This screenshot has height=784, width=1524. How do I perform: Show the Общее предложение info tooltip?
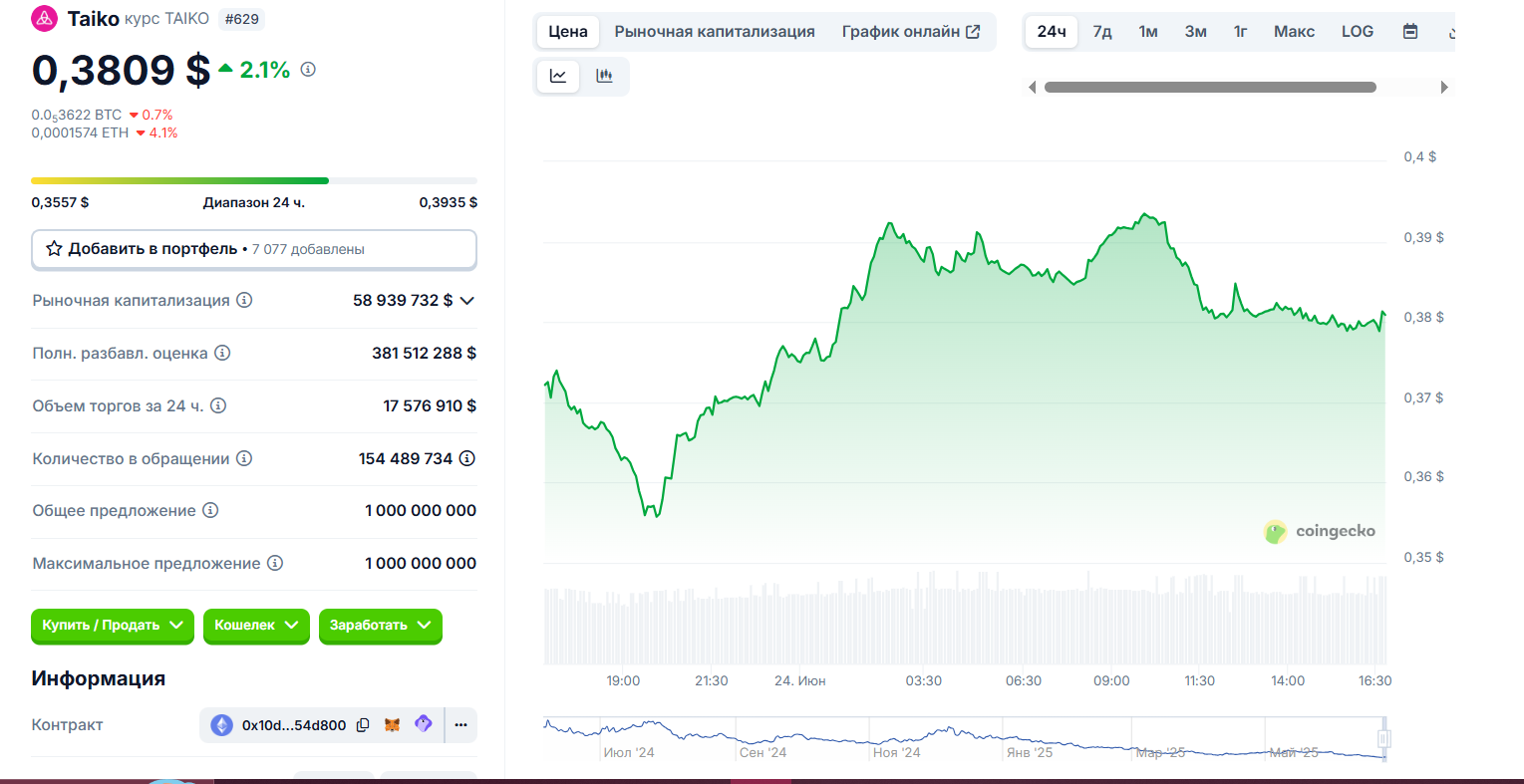point(210,510)
